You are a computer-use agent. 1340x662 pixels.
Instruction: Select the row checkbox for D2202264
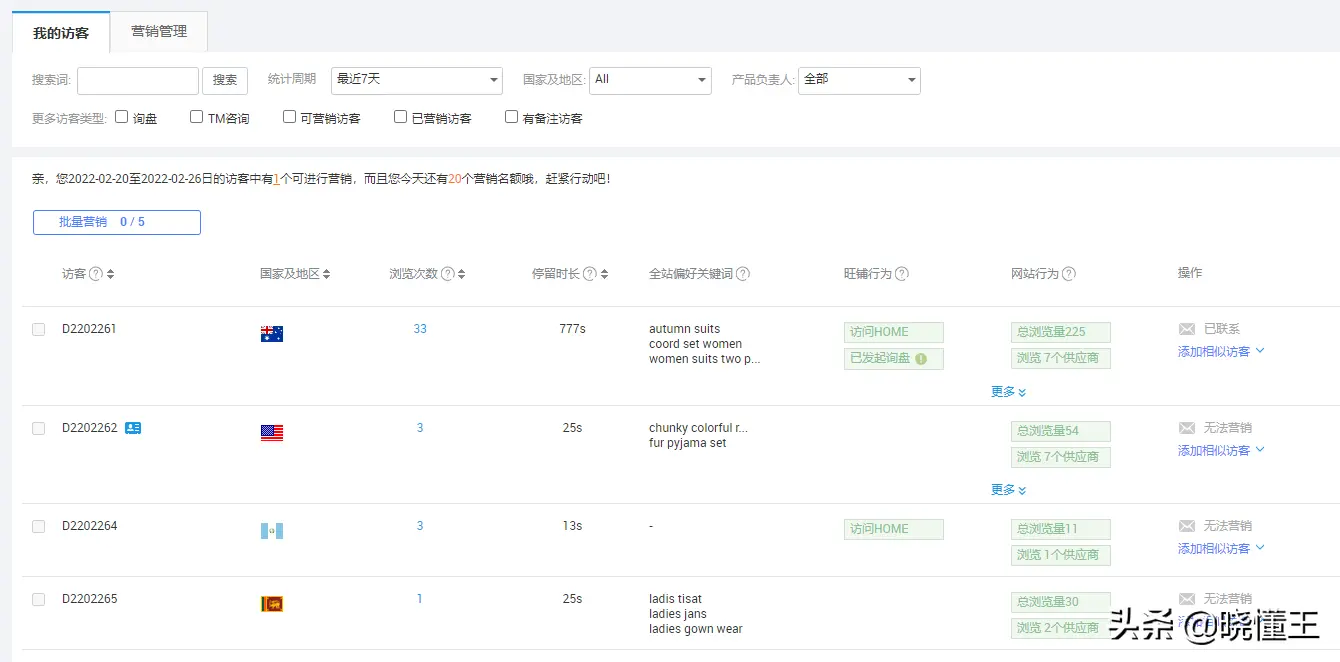click(39, 526)
